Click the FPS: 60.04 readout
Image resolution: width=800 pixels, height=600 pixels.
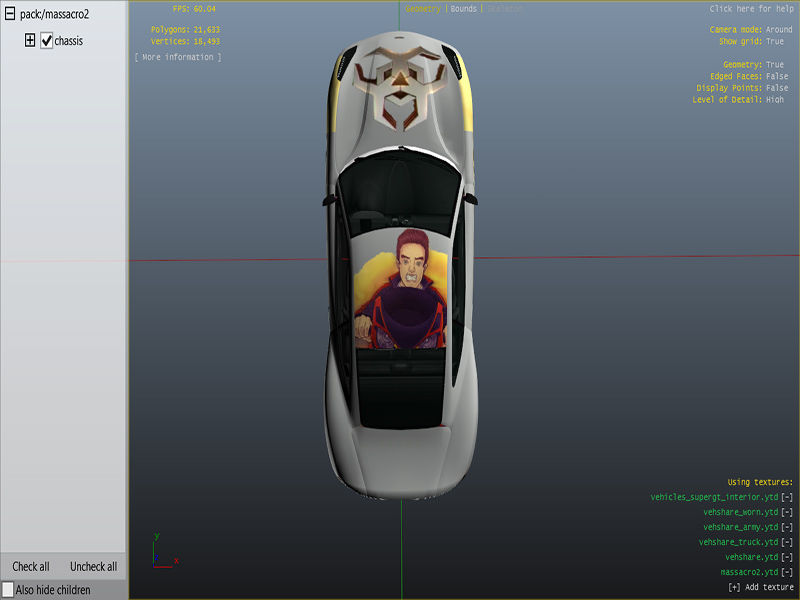coord(194,9)
